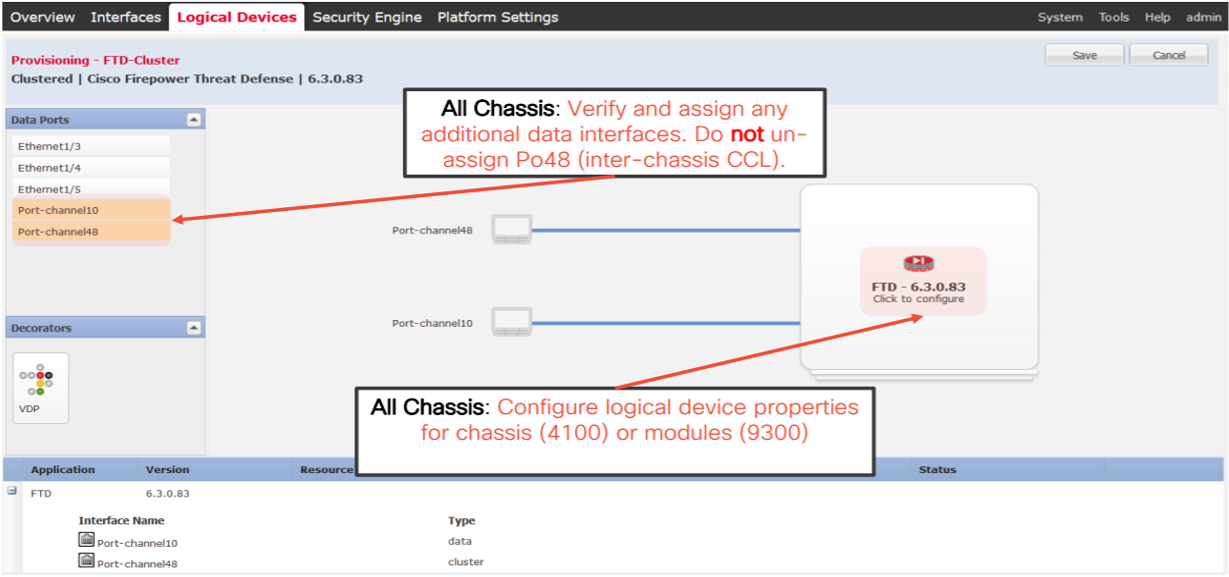The image size is (1229, 577).
Task: Click the Type sub-header
Action: click(461, 520)
